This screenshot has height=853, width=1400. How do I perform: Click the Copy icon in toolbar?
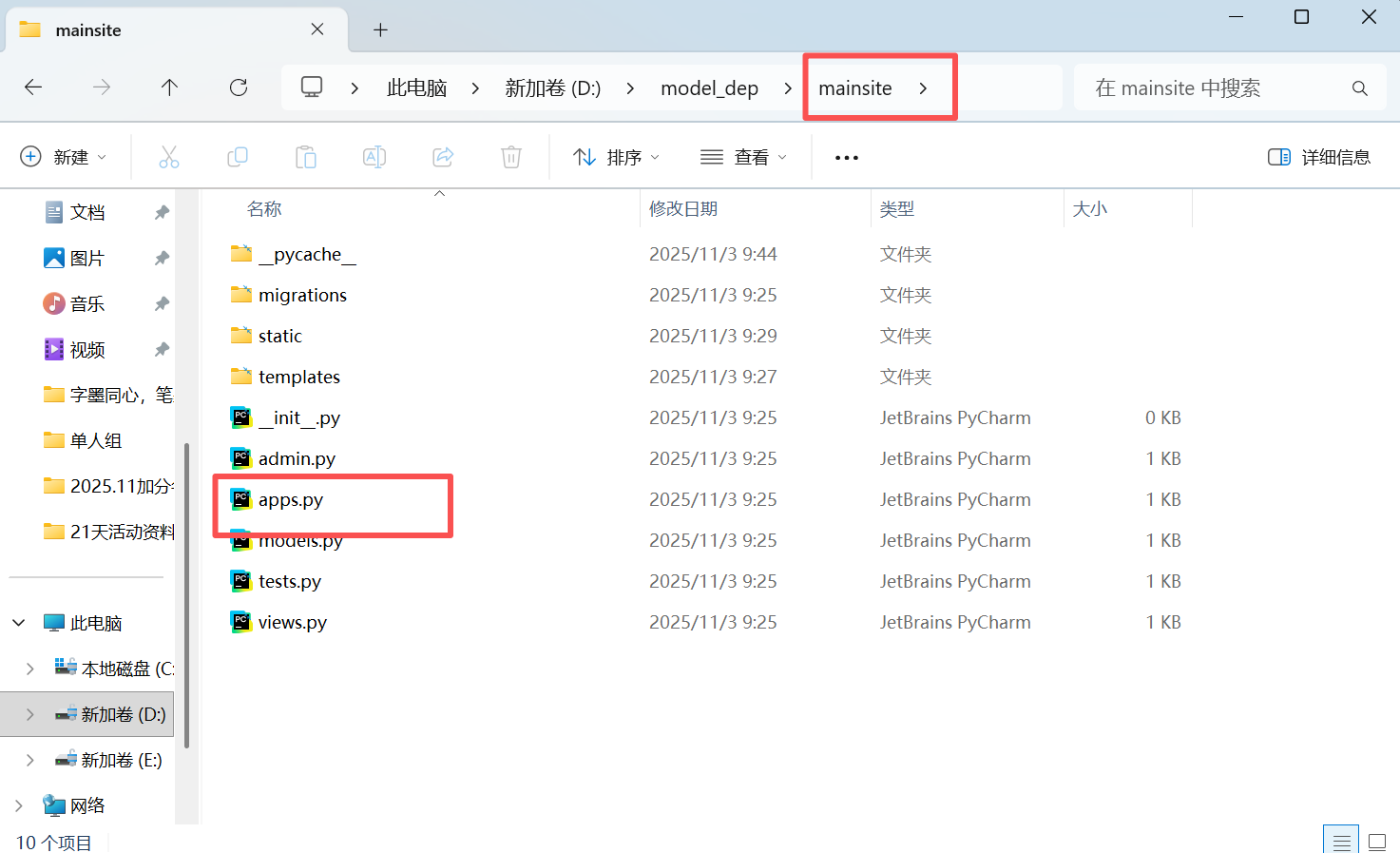pos(238,157)
